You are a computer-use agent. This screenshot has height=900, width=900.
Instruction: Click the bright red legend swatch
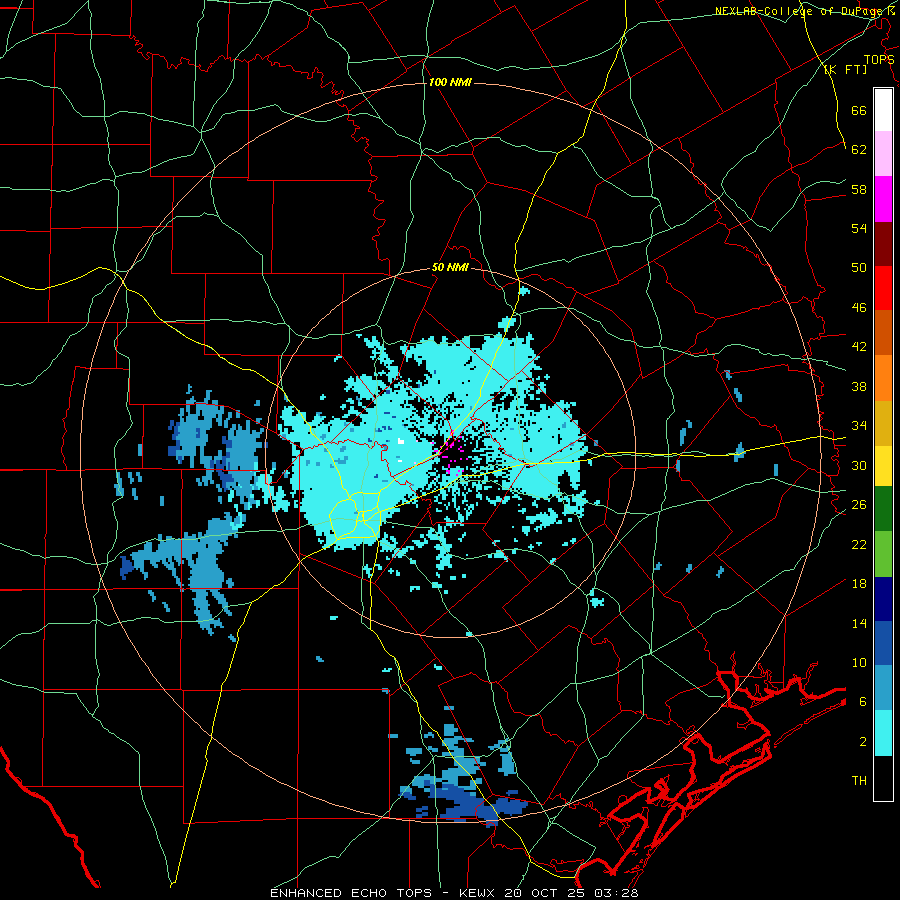tap(883, 288)
